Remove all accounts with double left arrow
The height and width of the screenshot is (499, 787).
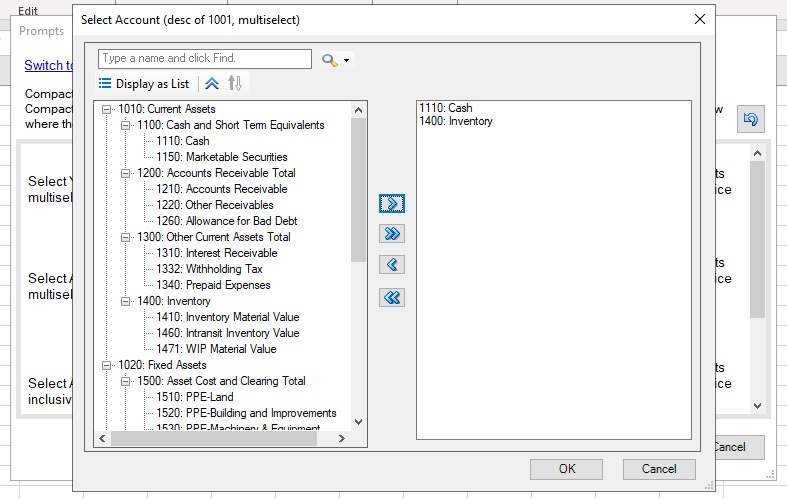pyautogui.click(x=391, y=298)
